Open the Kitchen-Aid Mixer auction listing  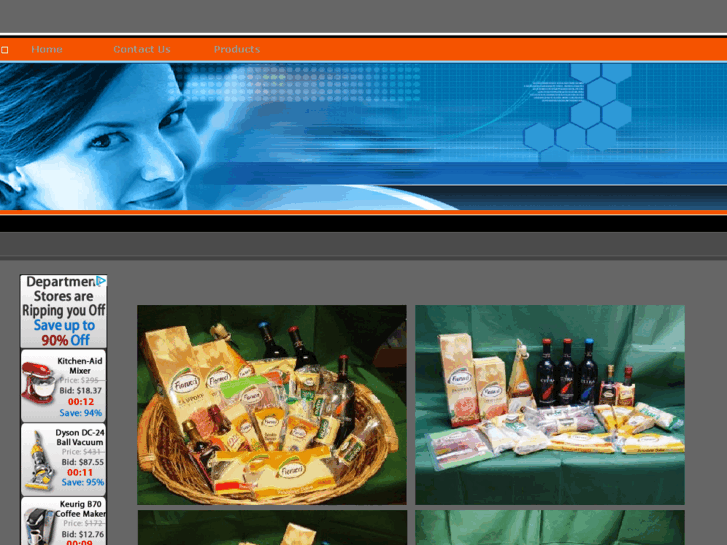(64, 385)
